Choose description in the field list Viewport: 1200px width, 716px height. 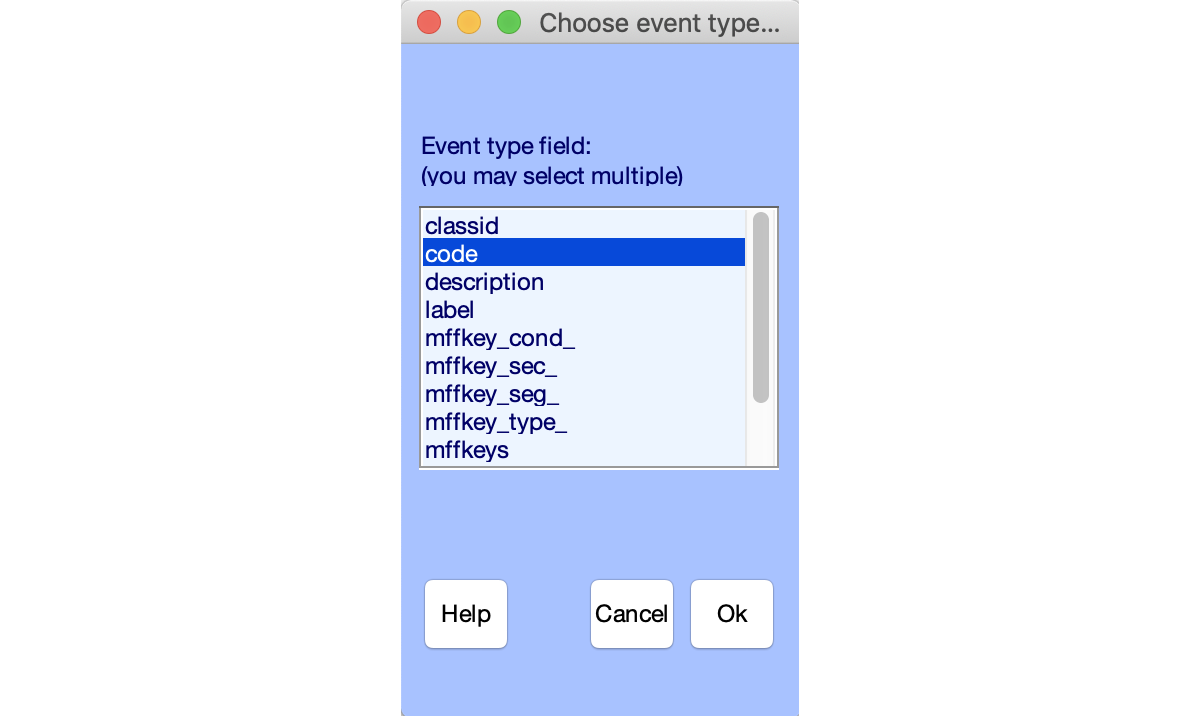point(485,282)
